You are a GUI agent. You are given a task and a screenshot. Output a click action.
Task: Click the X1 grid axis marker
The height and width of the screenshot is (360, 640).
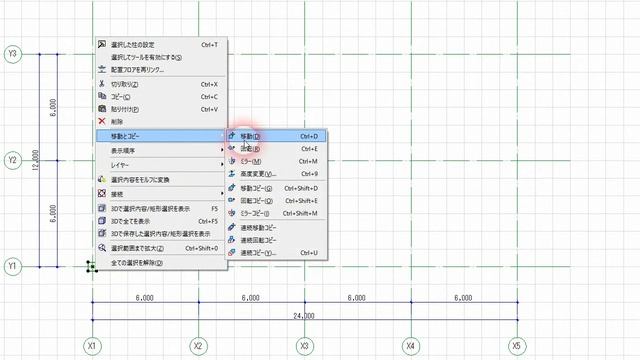(x=92, y=346)
